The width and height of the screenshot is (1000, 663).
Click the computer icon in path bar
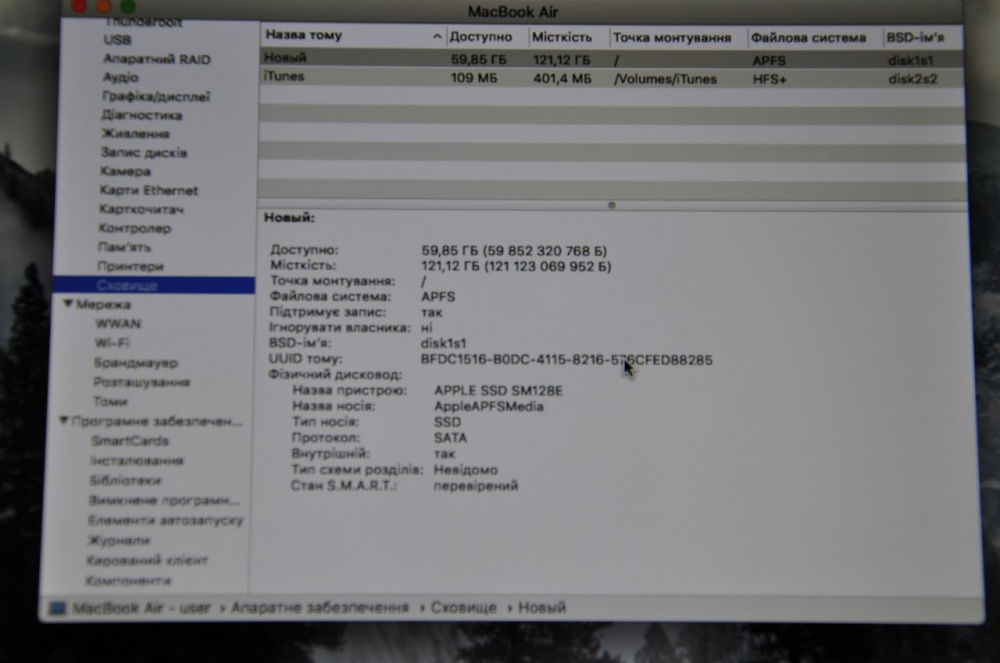click(57, 609)
